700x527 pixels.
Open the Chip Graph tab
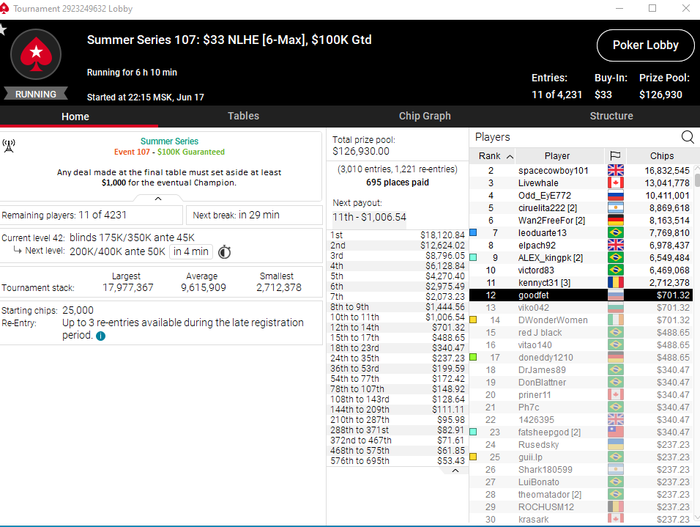pyautogui.click(x=425, y=116)
